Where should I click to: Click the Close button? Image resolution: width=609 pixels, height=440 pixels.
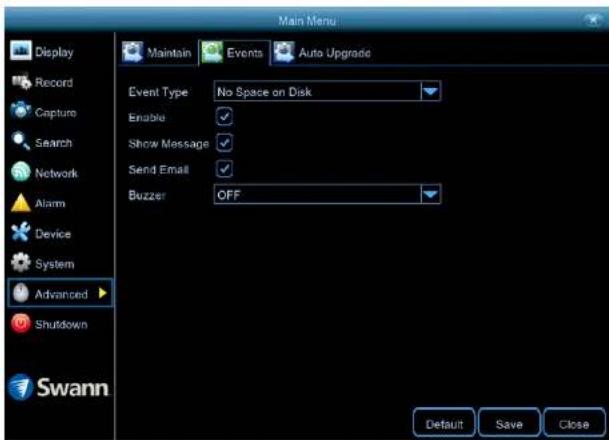pos(574,423)
